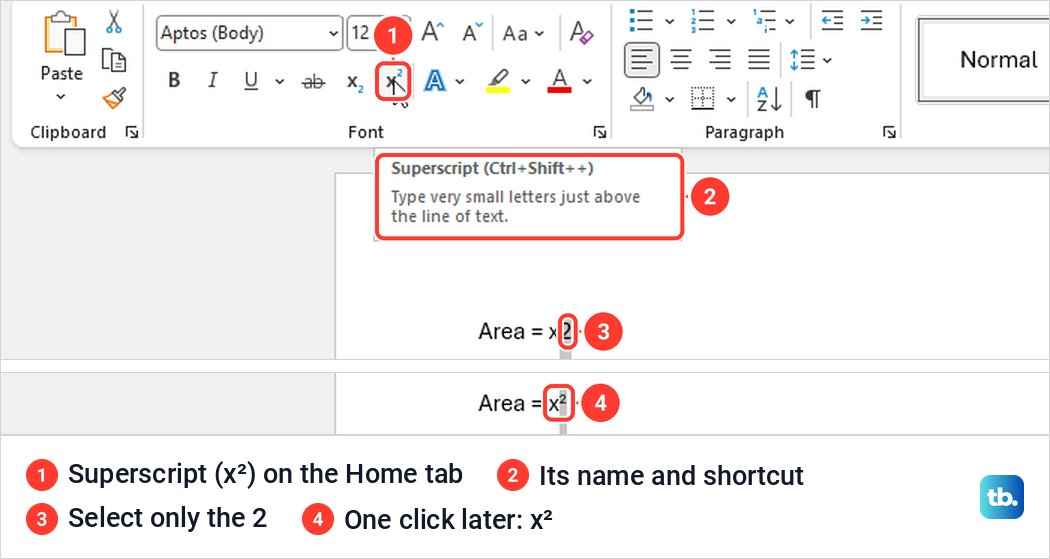Center the text
1050x559 pixels.
click(681, 60)
